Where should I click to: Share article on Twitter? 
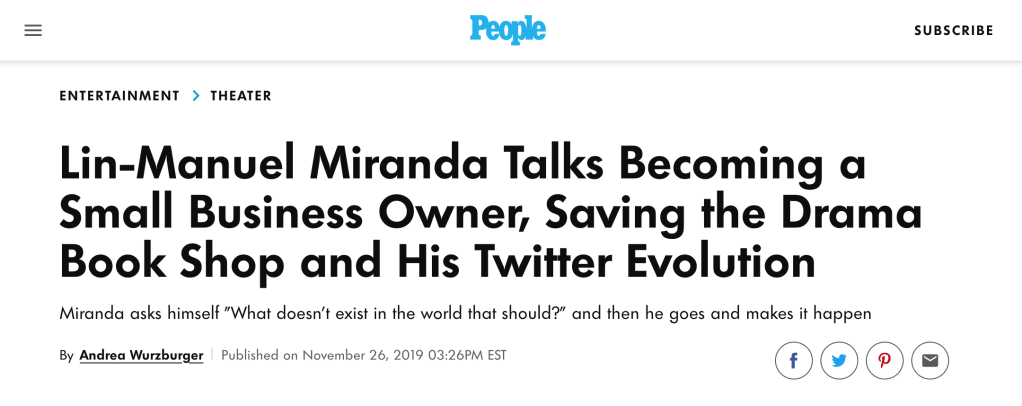tap(839, 360)
